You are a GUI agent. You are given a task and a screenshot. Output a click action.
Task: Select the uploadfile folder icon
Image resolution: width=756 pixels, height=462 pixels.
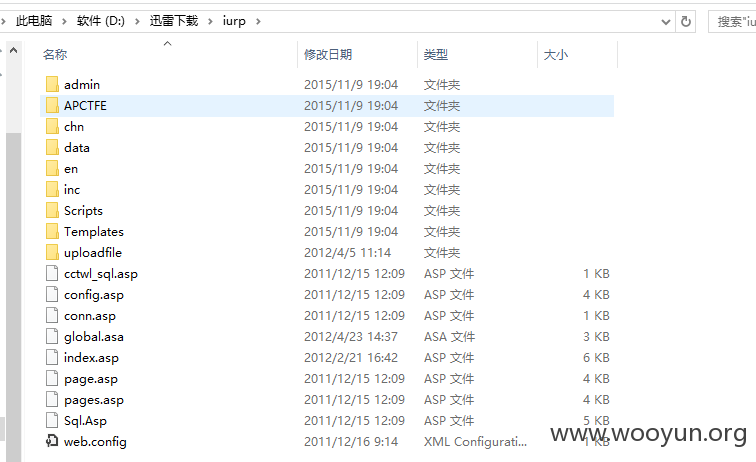(53, 252)
